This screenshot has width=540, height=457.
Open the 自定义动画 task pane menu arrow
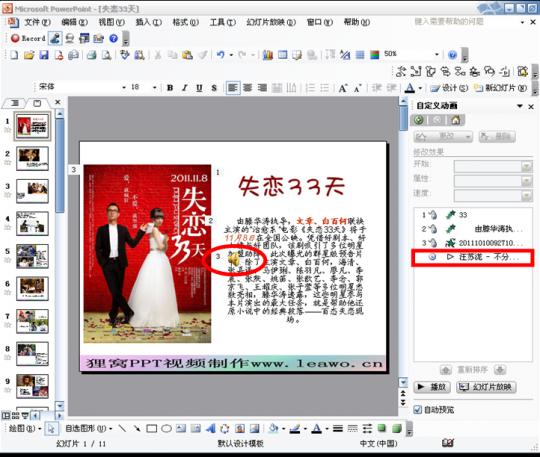(520, 106)
